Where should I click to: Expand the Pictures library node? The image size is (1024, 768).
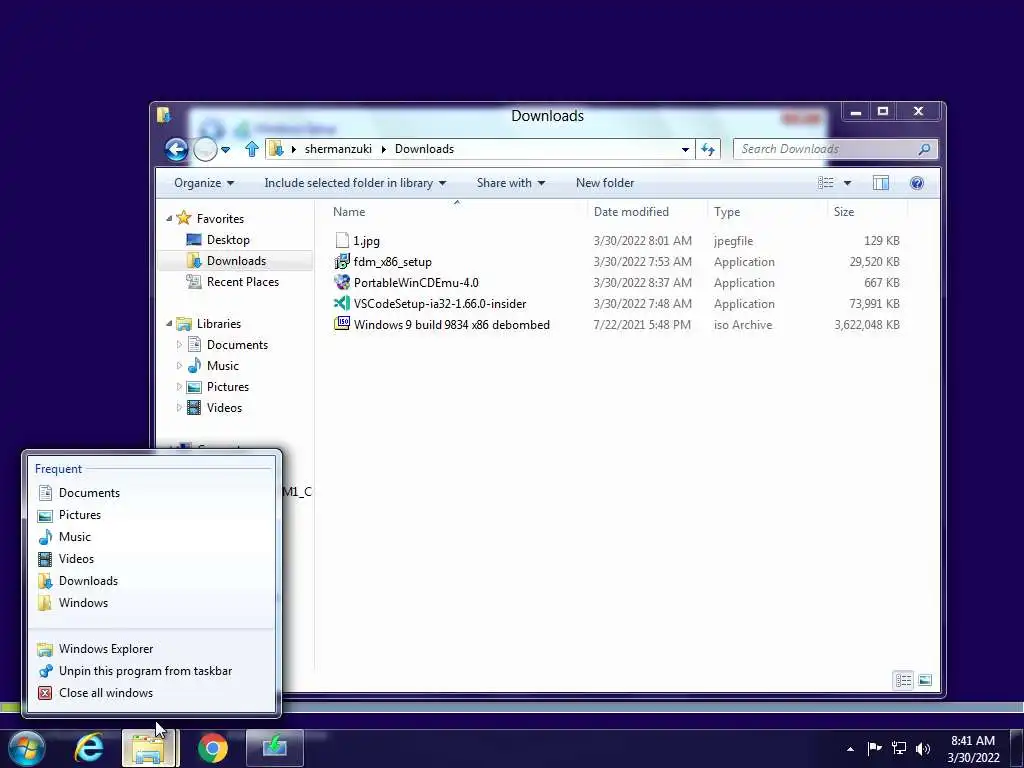pos(180,387)
